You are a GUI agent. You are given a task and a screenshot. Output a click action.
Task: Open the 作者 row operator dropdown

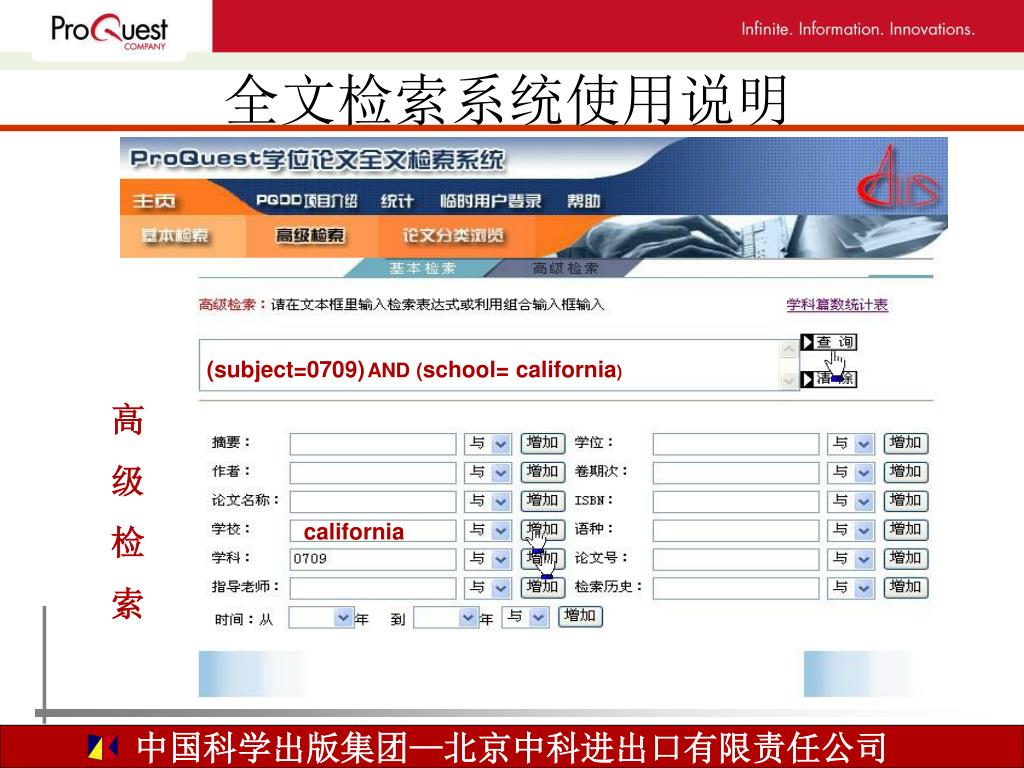pos(488,473)
